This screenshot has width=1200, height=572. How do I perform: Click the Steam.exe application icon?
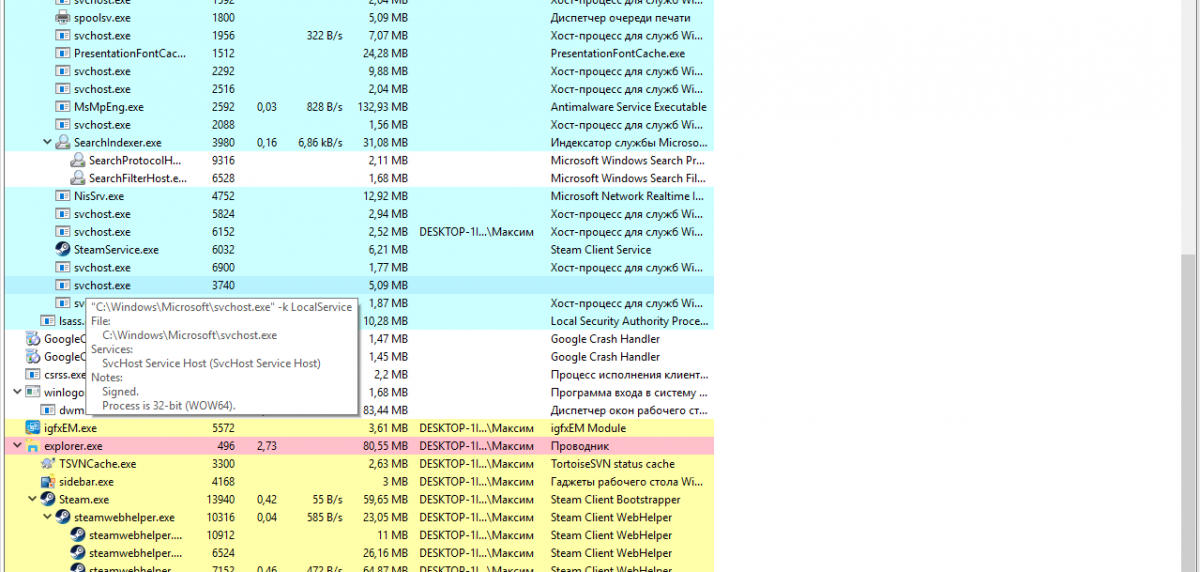pos(48,500)
